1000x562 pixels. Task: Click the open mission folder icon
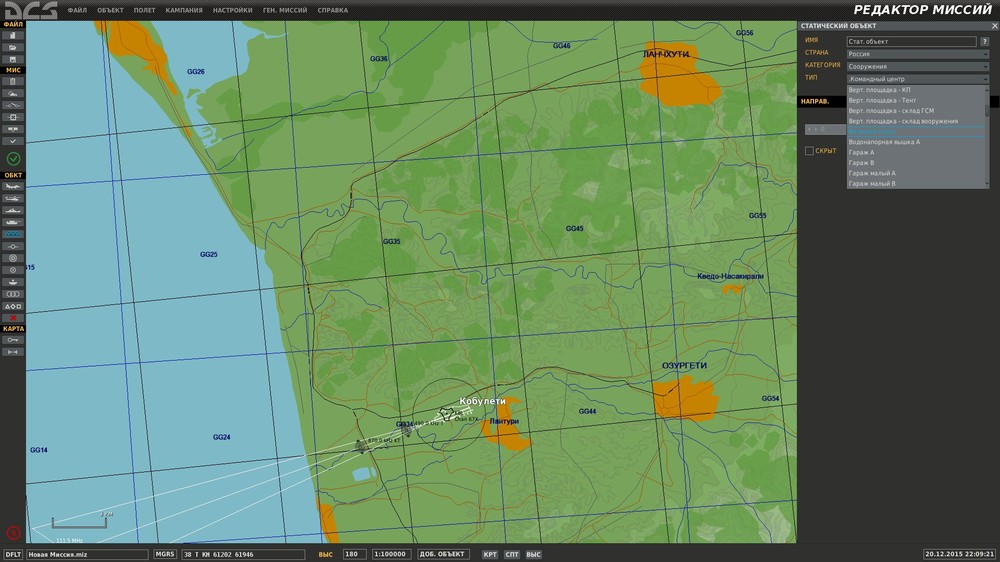point(13,47)
